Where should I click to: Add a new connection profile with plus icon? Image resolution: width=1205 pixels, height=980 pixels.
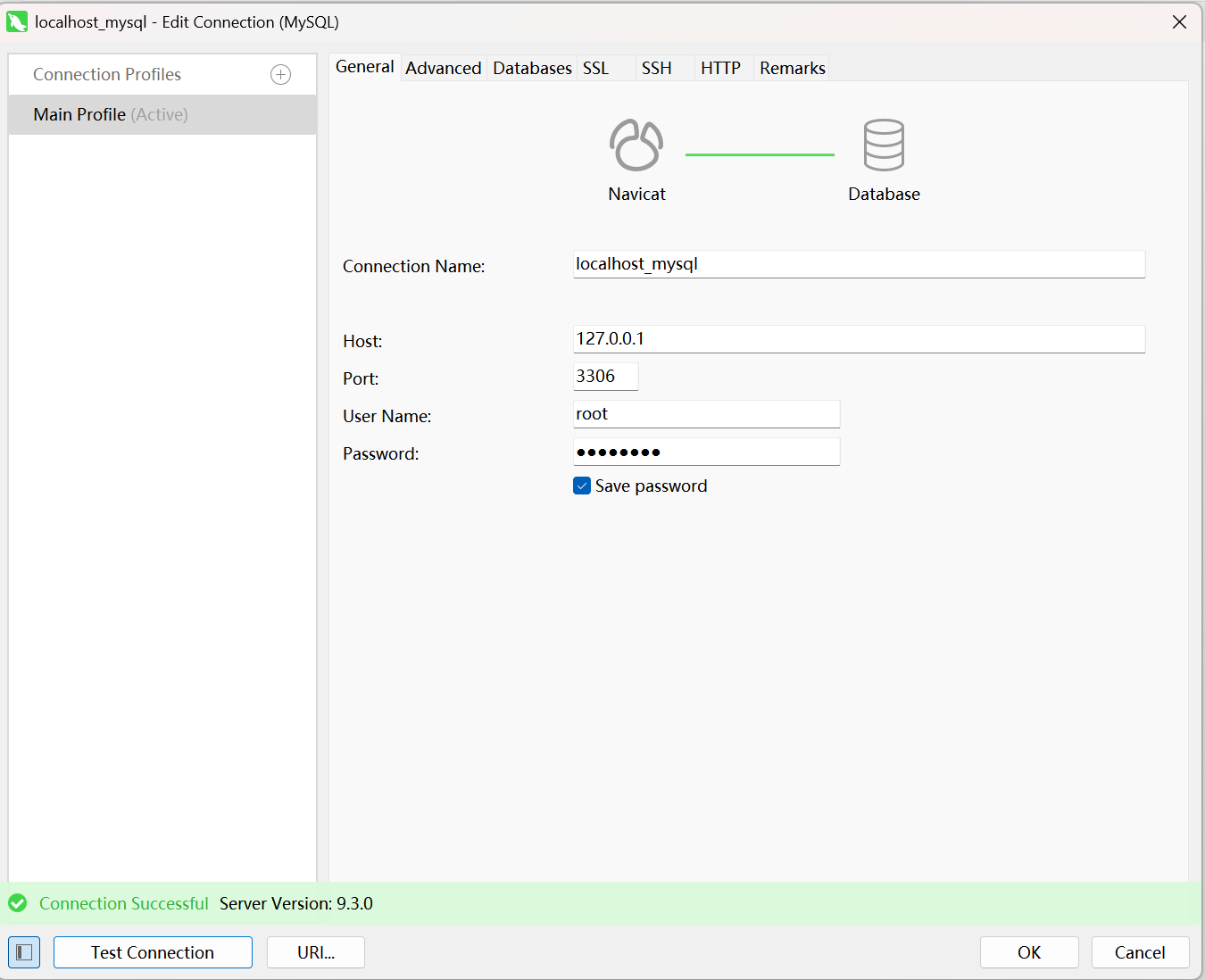point(280,75)
